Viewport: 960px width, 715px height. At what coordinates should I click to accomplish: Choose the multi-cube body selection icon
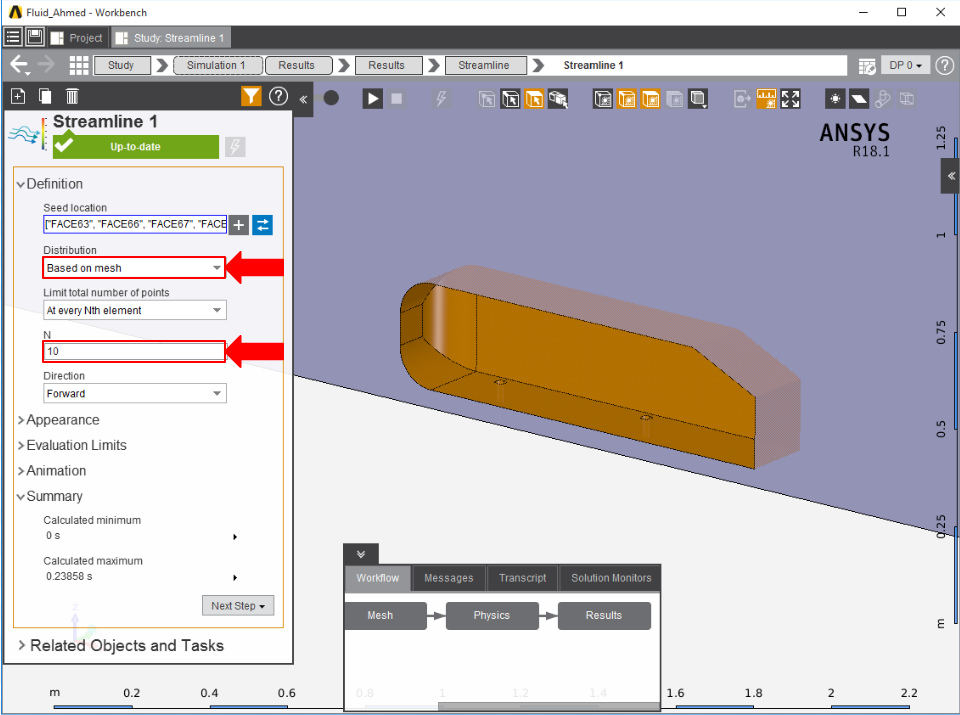point(558,99)
